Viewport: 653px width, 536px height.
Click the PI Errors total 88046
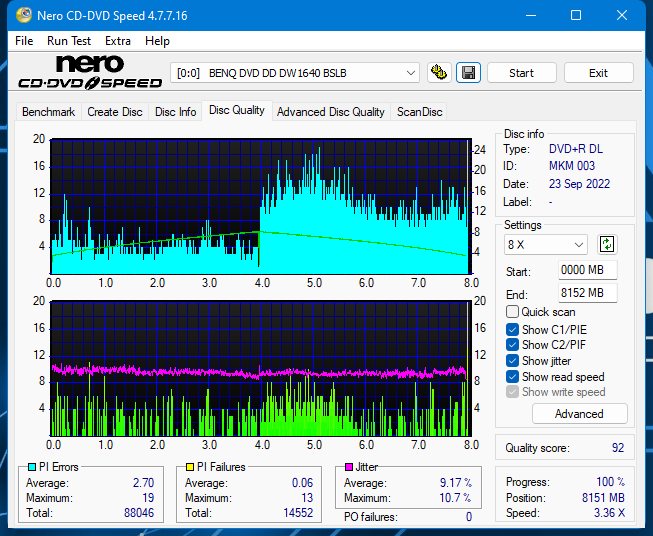pyautogui.click(x=139, y=512)
